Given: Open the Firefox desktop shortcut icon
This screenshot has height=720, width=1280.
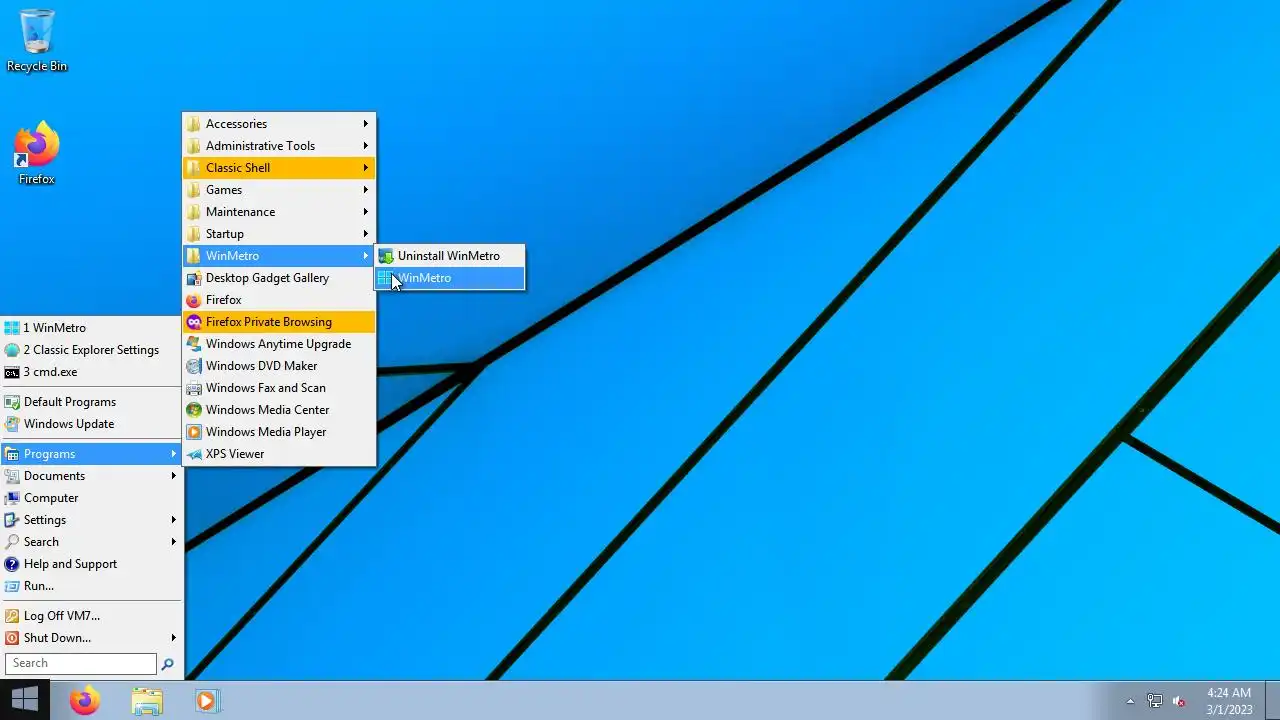Looking at the screenshot, I should tap(37, 154).
